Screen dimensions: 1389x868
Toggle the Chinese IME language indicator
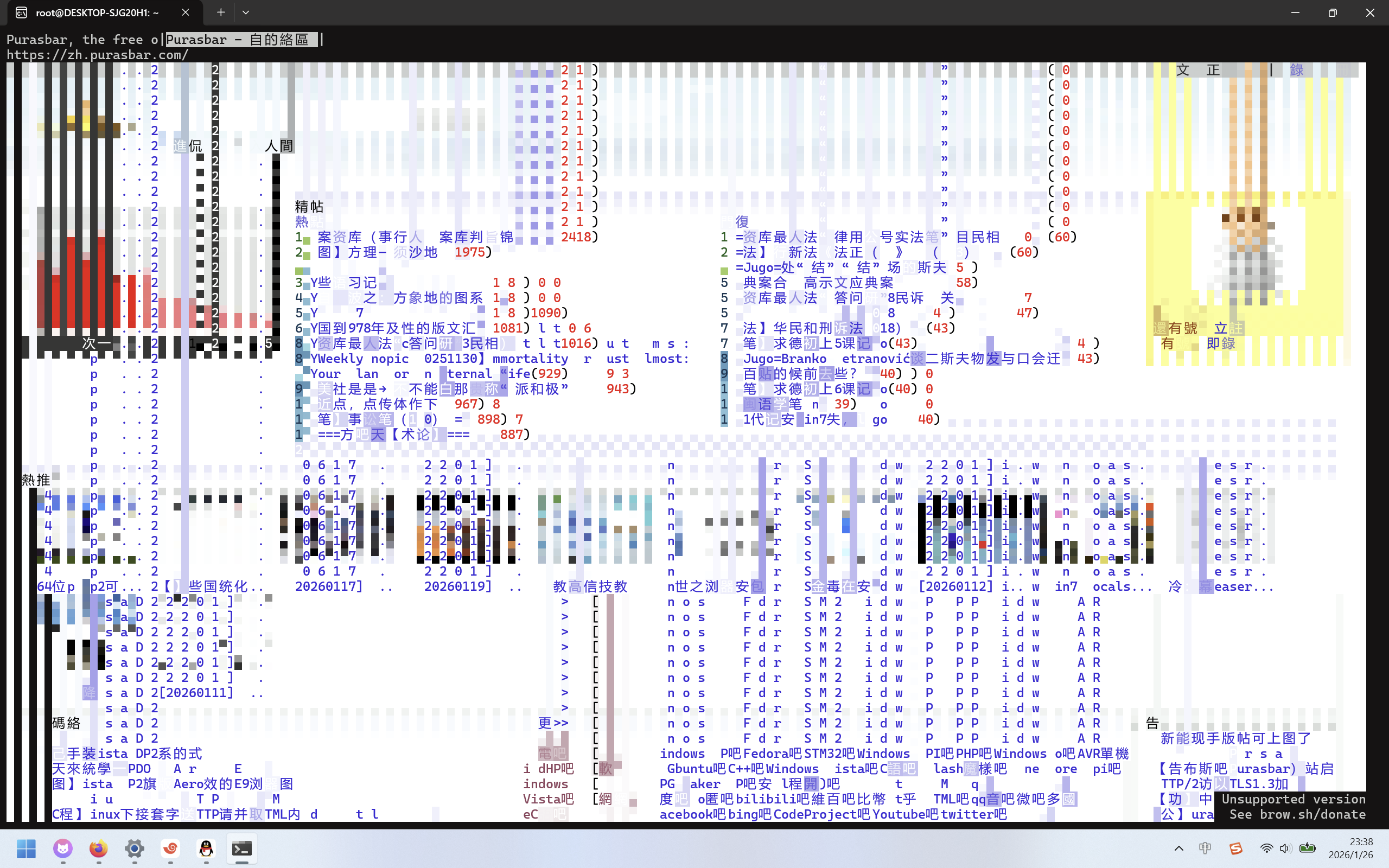click(x=1205, y=848)
